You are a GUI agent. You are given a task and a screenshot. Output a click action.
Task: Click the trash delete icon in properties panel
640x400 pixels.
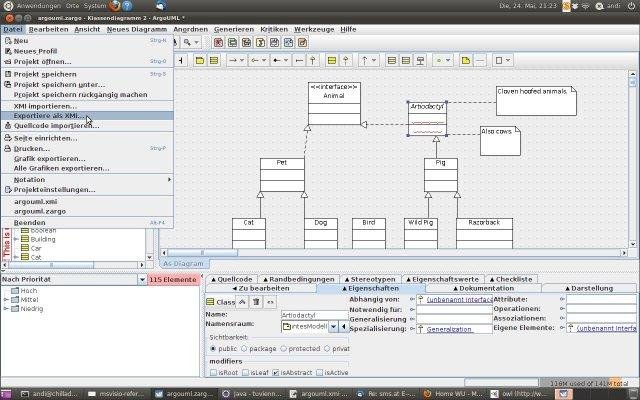coord(257,301)
